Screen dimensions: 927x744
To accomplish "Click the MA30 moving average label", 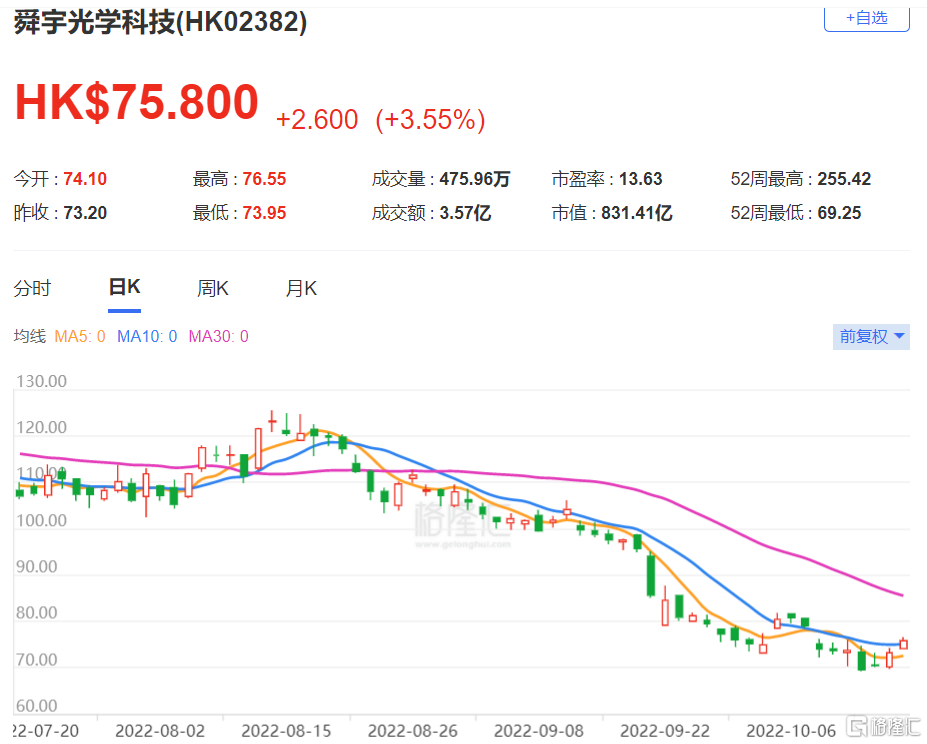I will pos(219,337).
